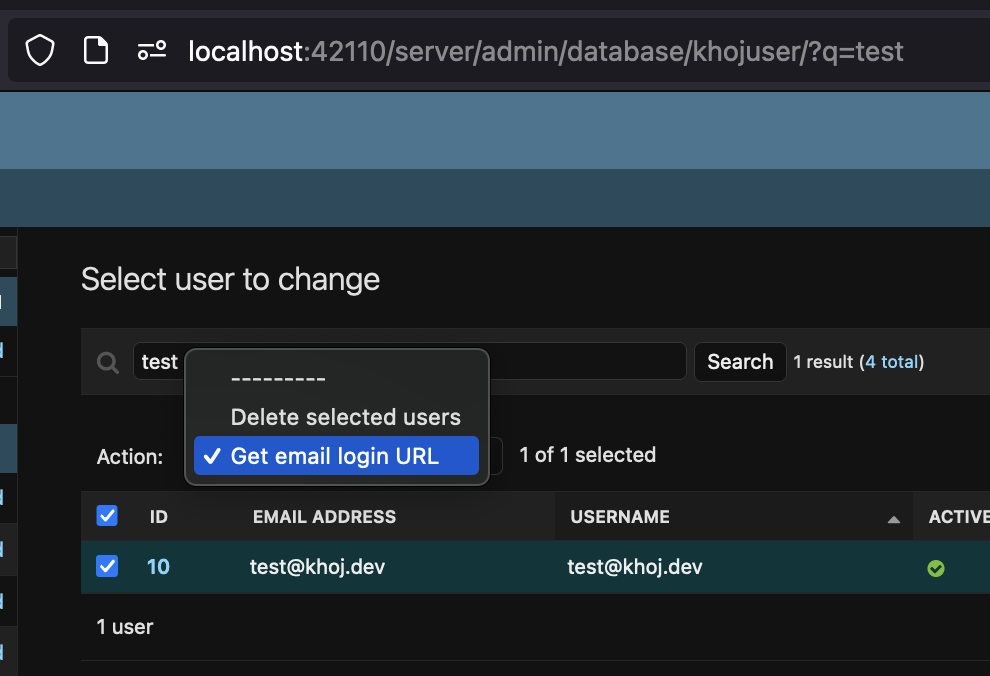Click the site permissions icon in address bar
Screen dimensions: 990x676
pyautogui.click(x=152, y=51)
